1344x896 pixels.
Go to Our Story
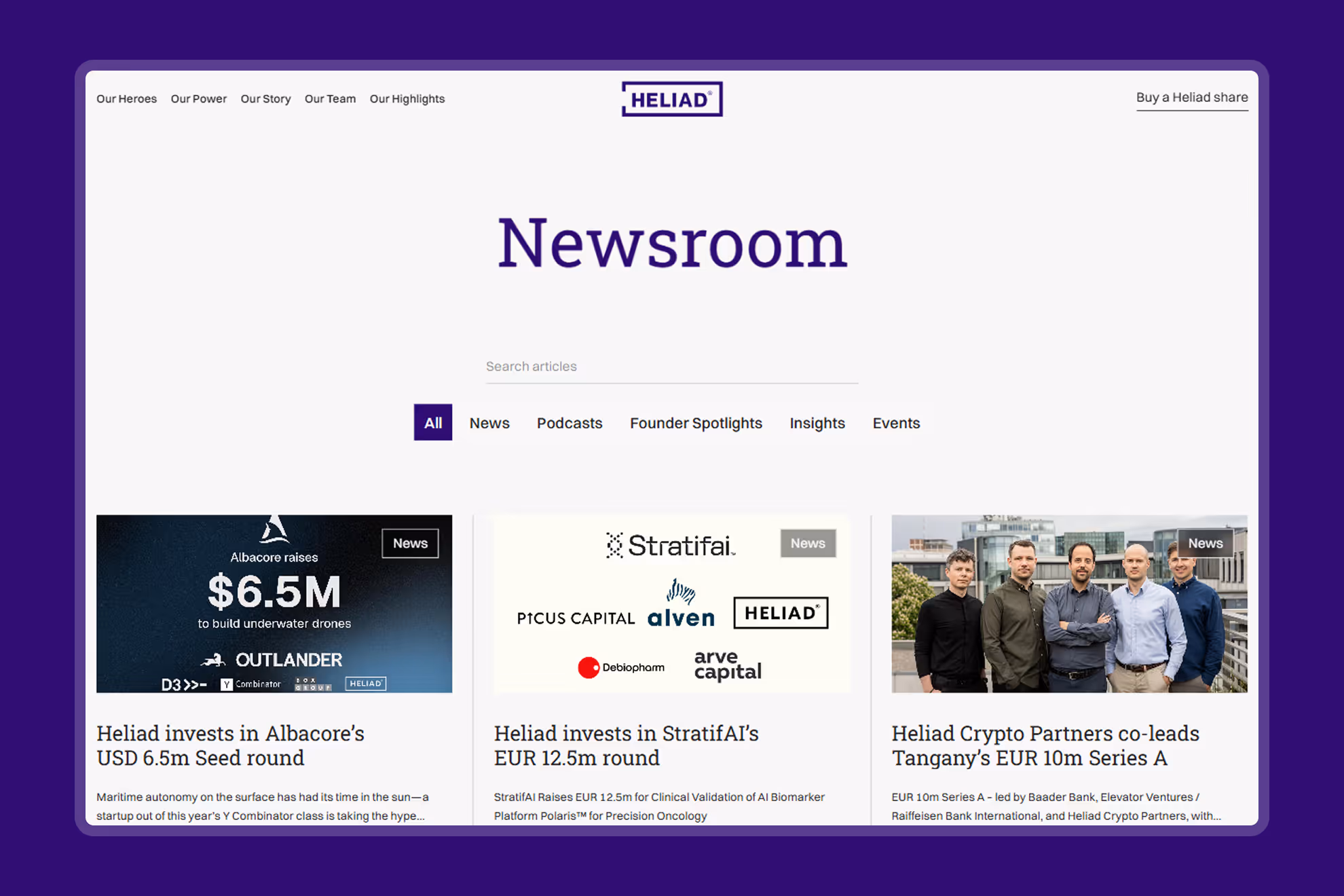pyautogui.click(x=265, y=99)
